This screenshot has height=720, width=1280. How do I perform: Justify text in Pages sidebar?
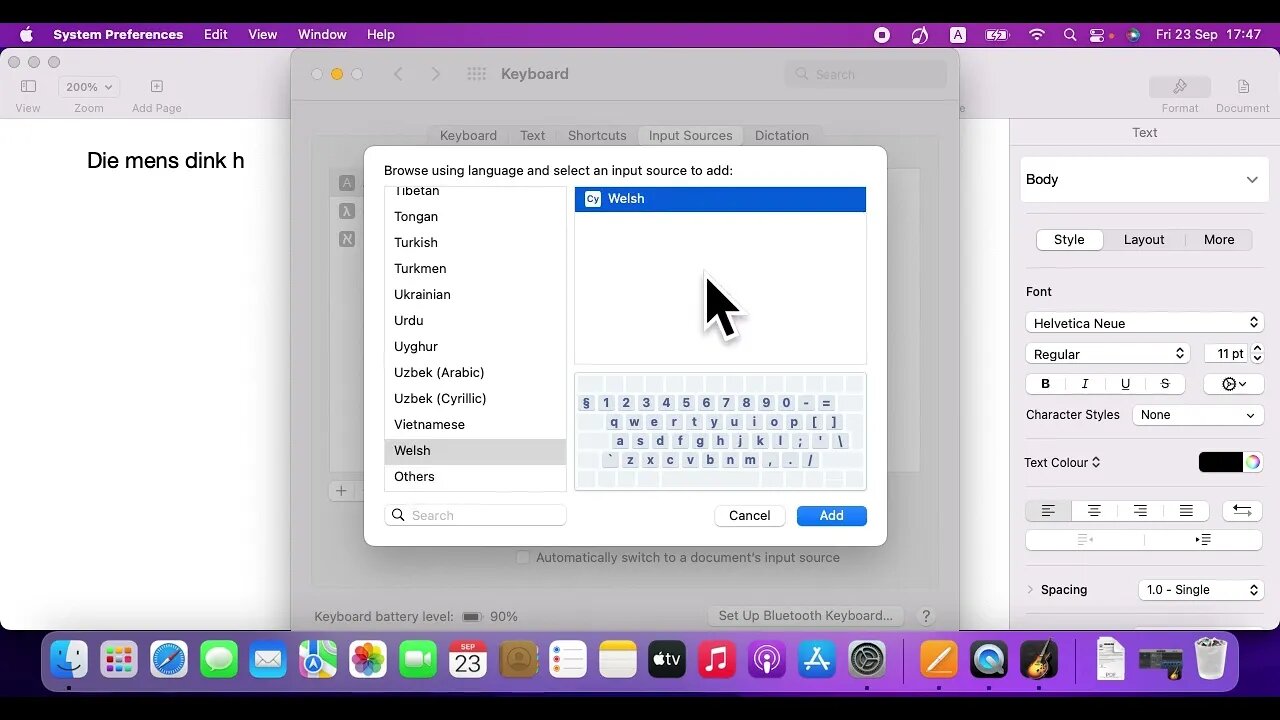pos(1186,511)
